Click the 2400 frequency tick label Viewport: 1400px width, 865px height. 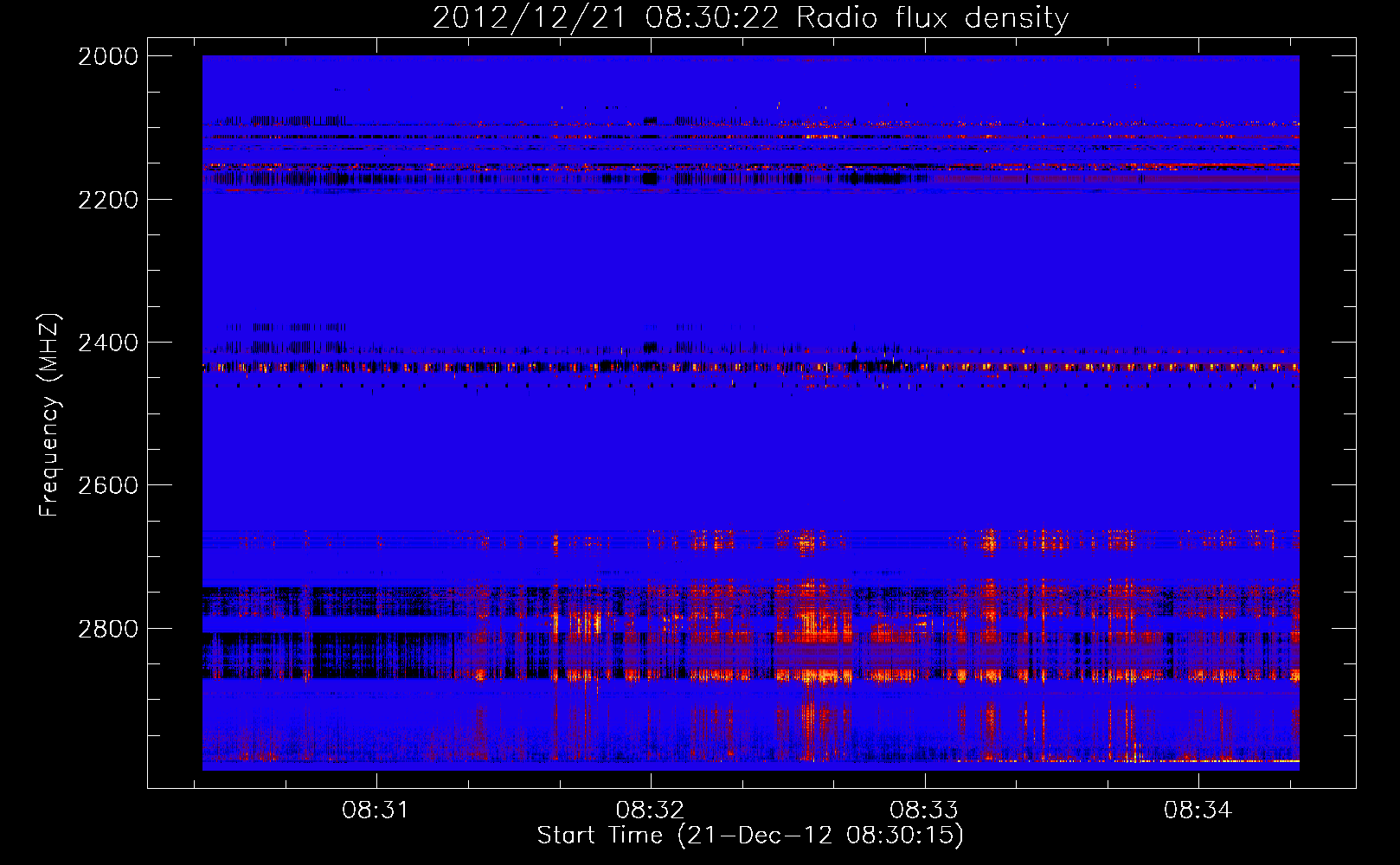108,343
